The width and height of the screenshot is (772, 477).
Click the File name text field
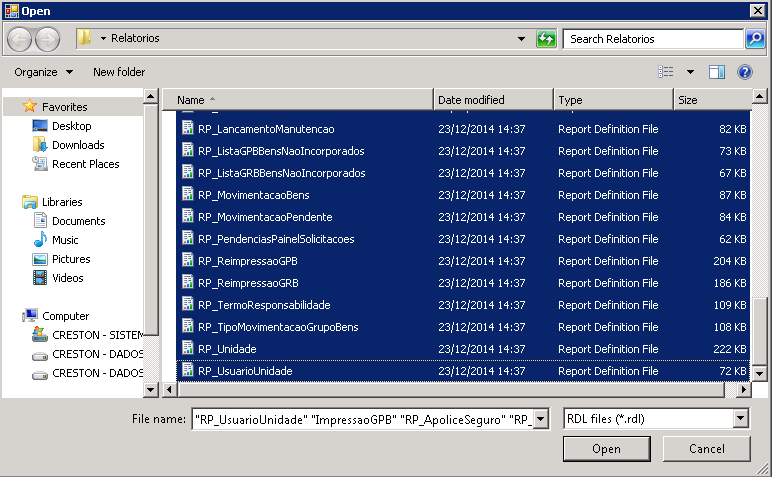click(x=363, y=419)
